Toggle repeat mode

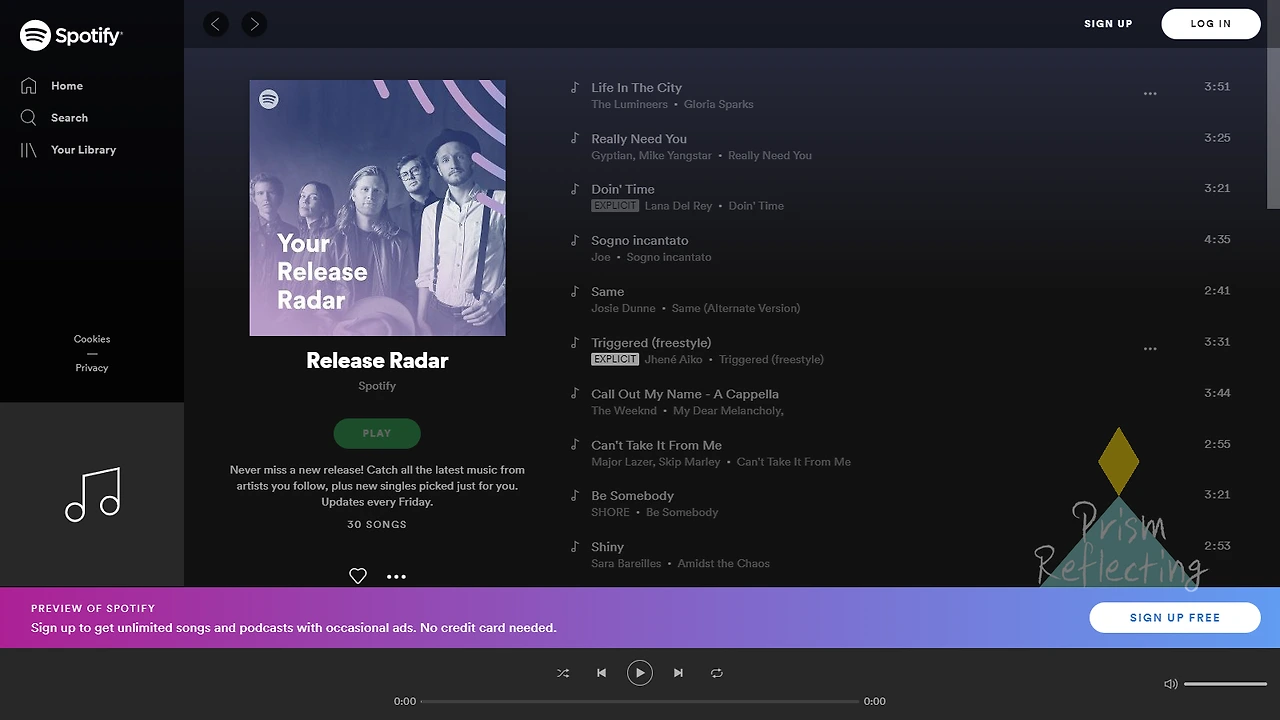(717, 673)
